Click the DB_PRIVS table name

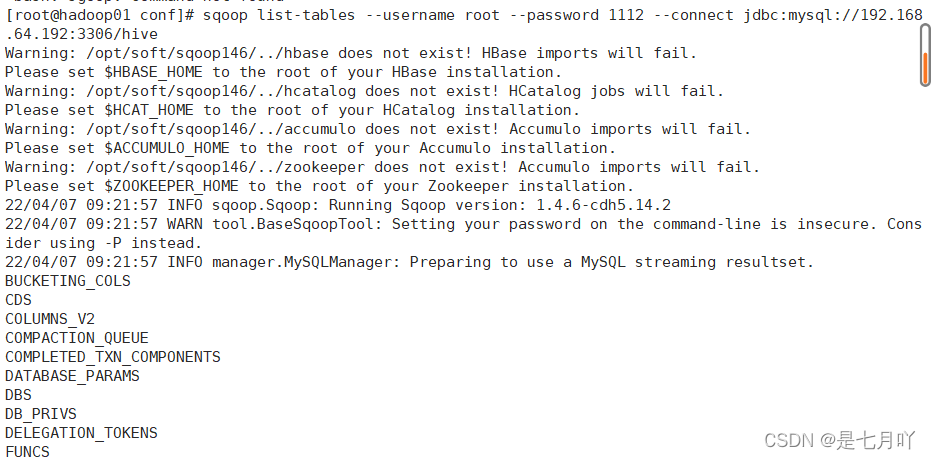[x=41, y=414]
